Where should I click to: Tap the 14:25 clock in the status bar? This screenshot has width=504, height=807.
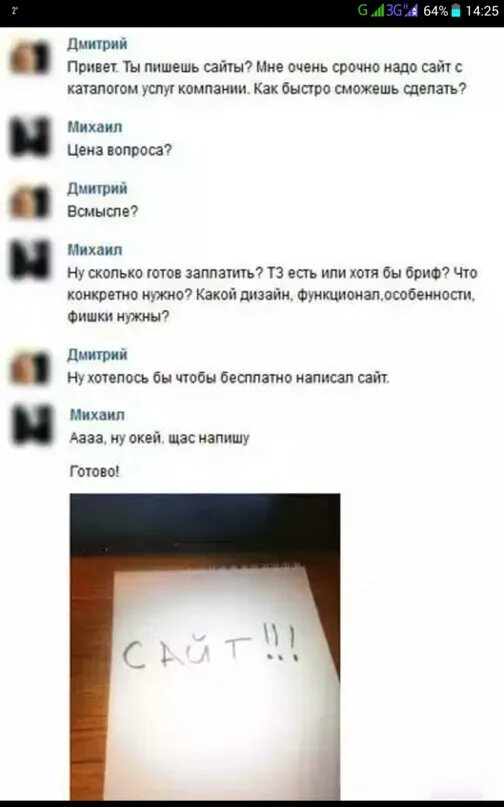(482, 11)
